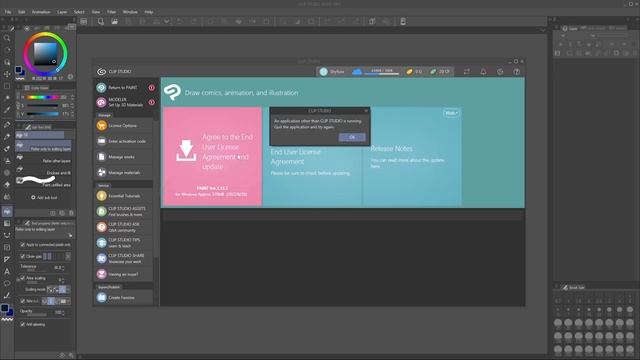Open the Animation menu
The height and width of the screenshot is (360, 640).
pyautogui.click(x=41, y=12)
